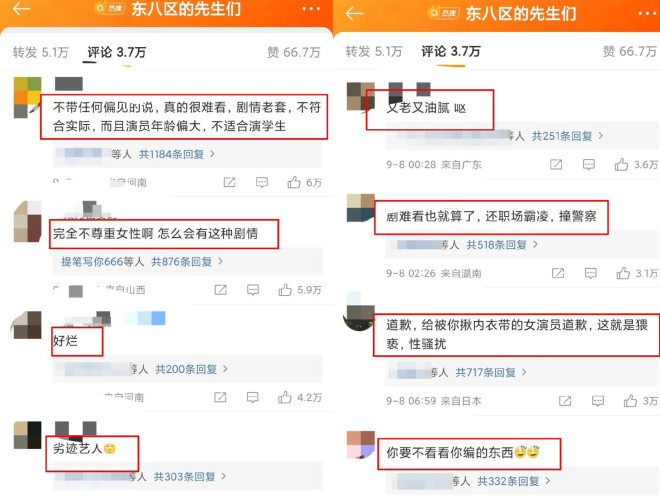
Task: Like the 又老又油腻 comment with 3.6万
Action: (621, 165)
